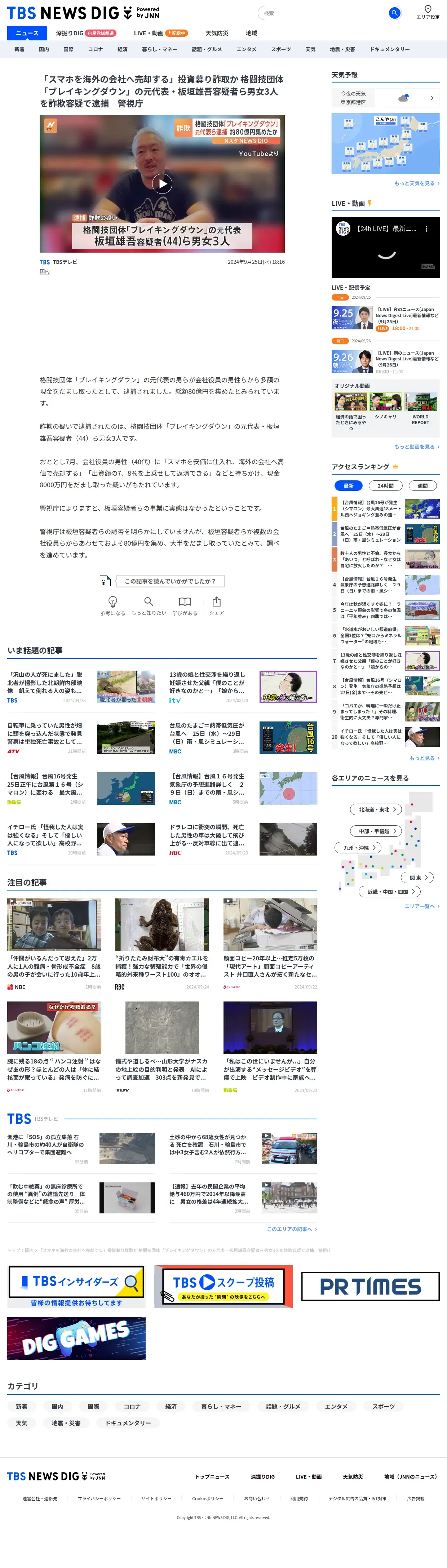This screenshot has width=447, height=1568.
Task: Click the TBS NEWS DIG footer logo
Action: [56, 1476]
